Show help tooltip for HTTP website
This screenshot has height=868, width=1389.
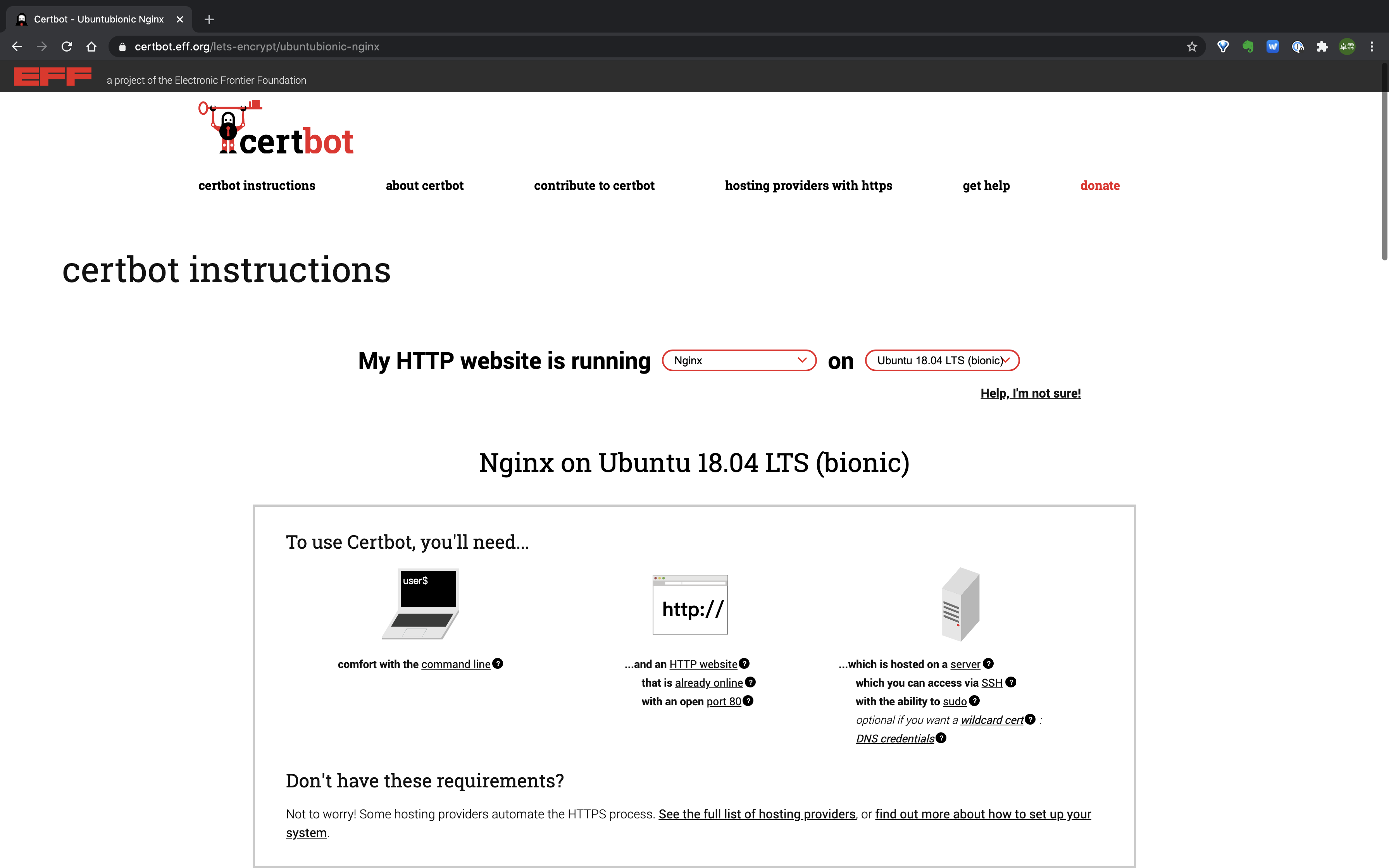(744, 663)
